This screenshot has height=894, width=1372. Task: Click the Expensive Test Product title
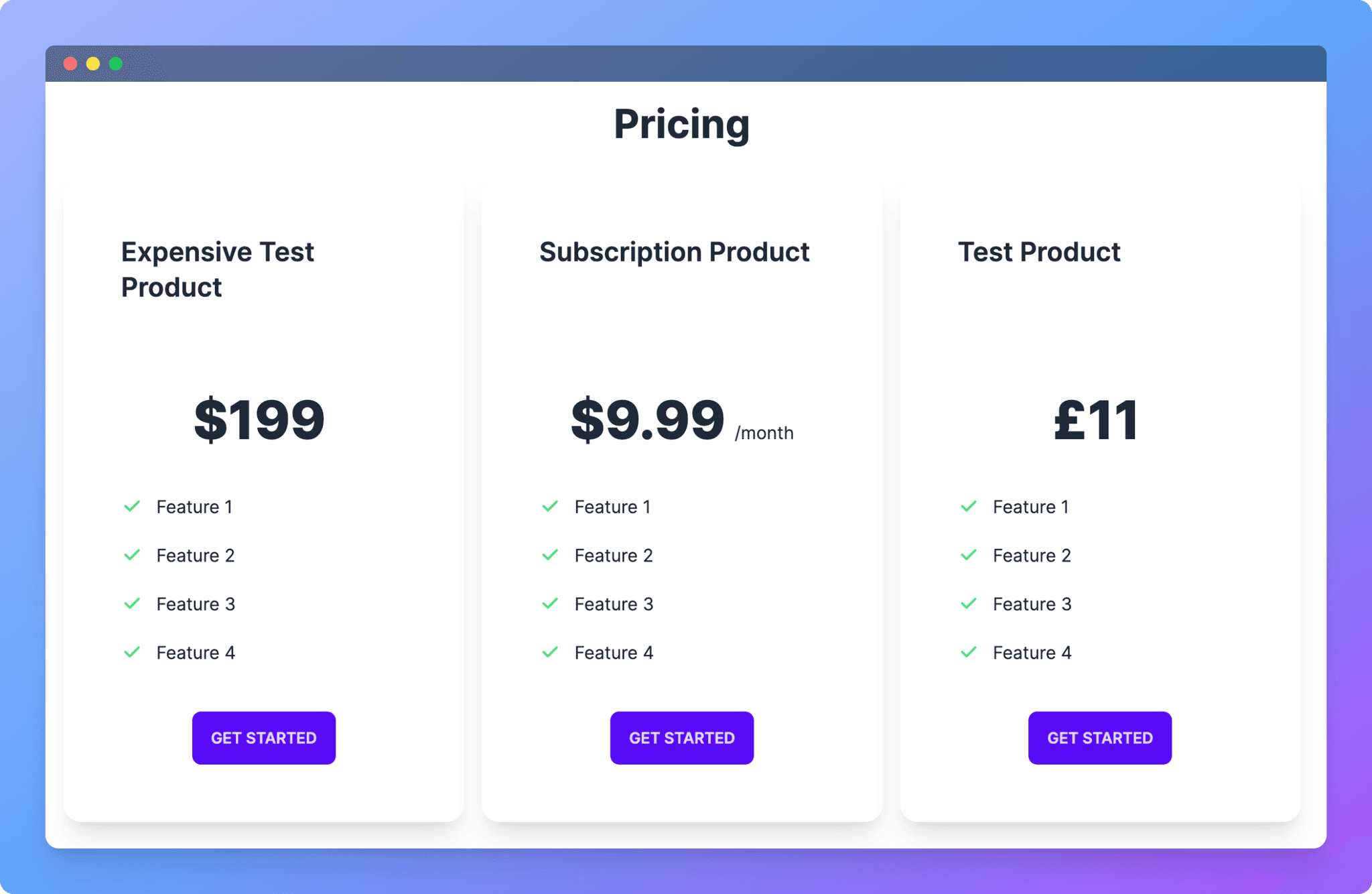[217, 269]
